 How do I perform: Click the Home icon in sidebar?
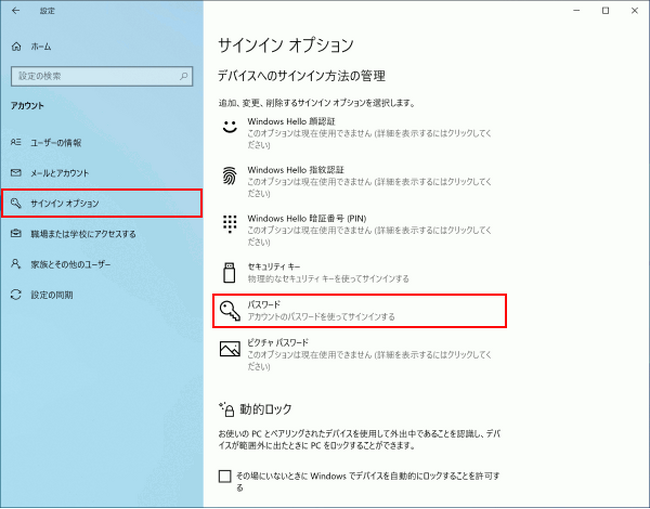[x=15, y=47]
